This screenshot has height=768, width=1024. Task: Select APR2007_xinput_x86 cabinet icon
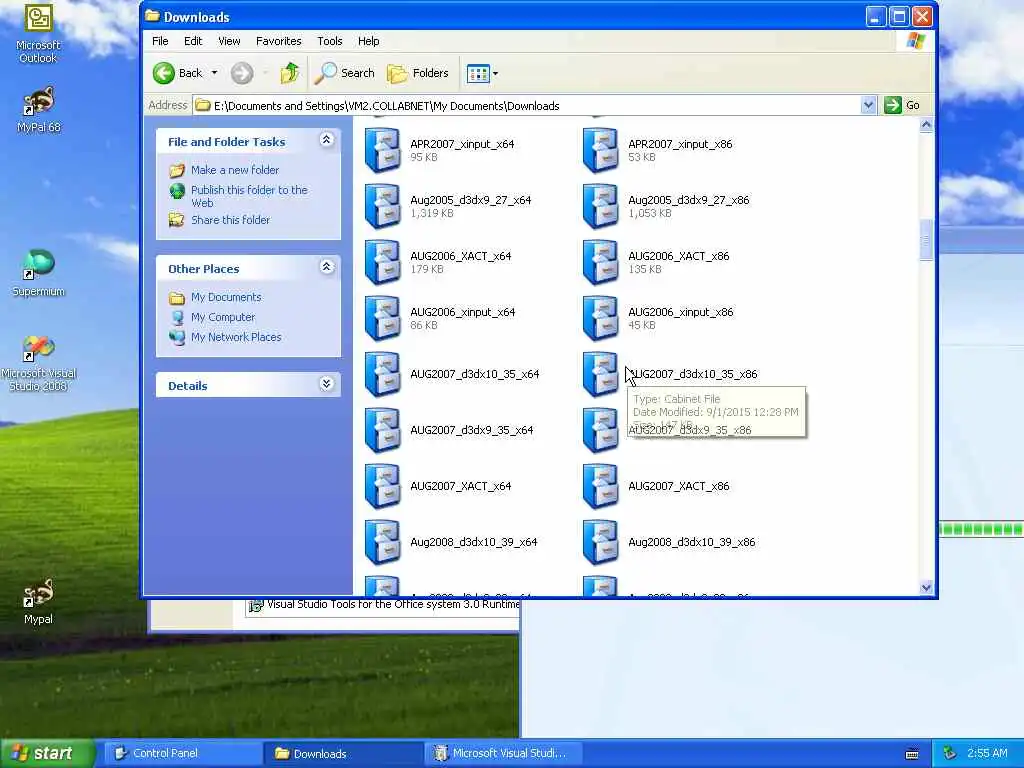[x=601, y=150]
